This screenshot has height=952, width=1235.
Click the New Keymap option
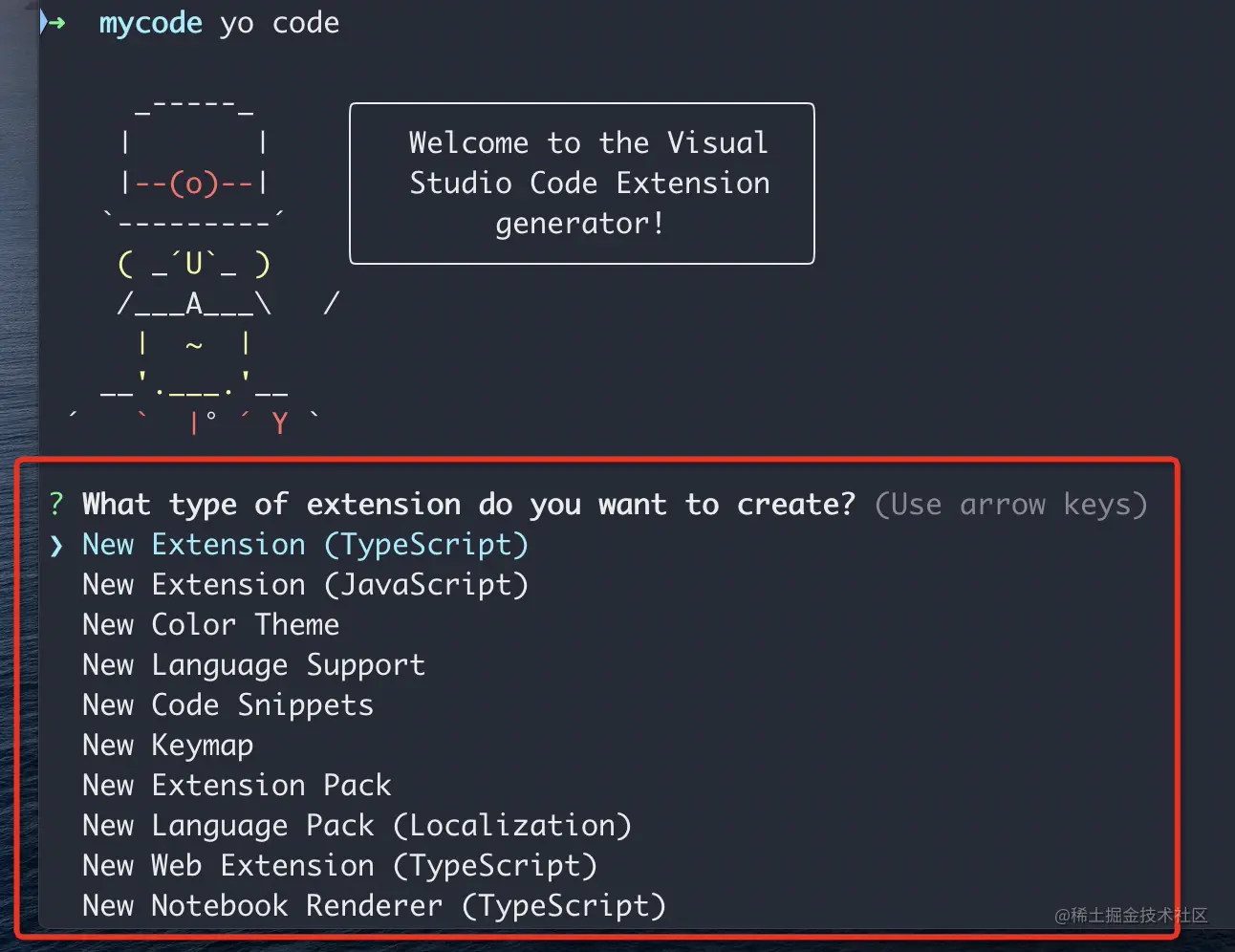168,746
